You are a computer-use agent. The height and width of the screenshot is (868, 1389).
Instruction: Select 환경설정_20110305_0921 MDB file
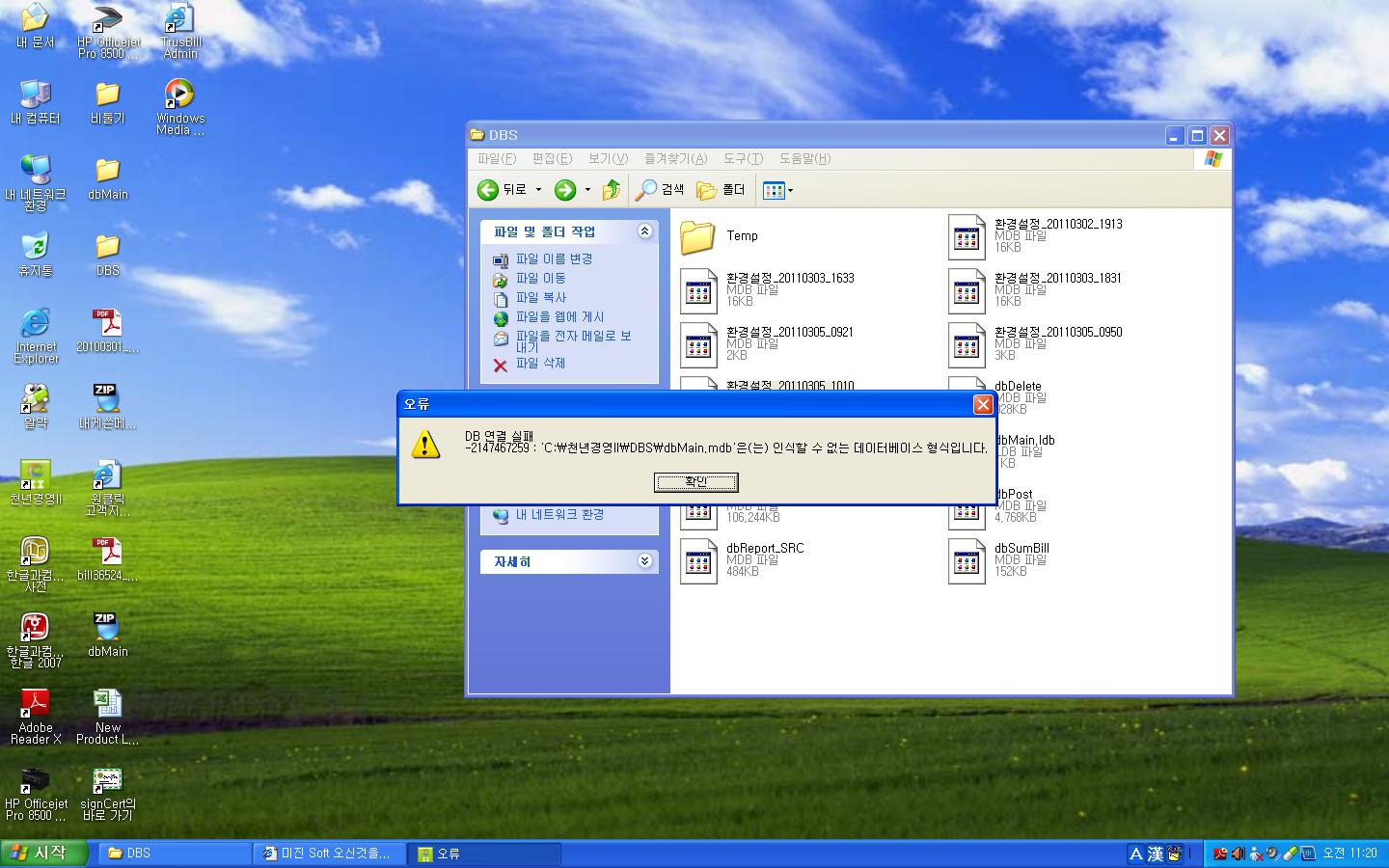(768, 344)
